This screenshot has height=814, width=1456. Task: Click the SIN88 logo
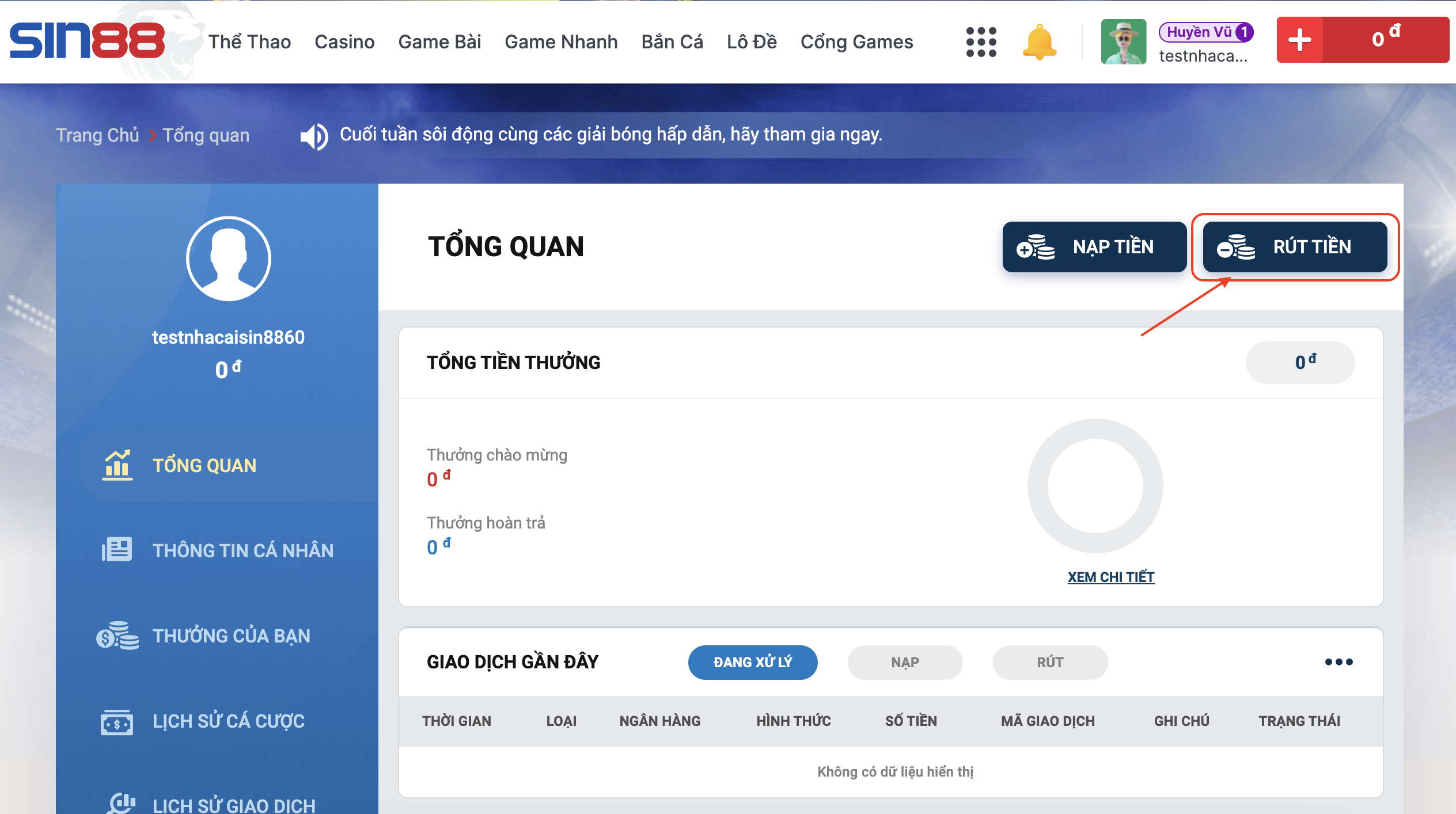[88, 41]
